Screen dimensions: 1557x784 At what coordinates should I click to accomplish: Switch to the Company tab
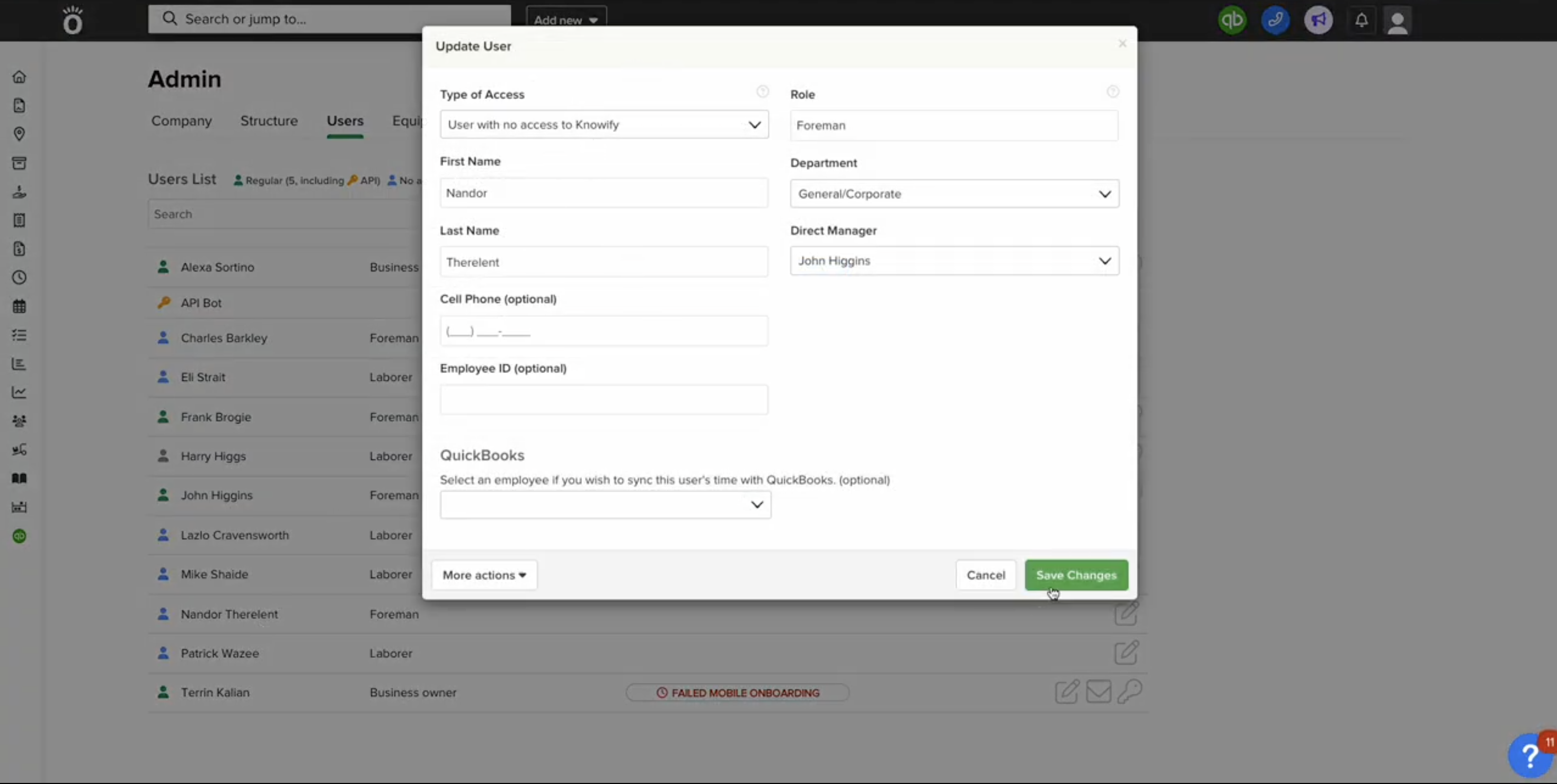pos(181,121)
